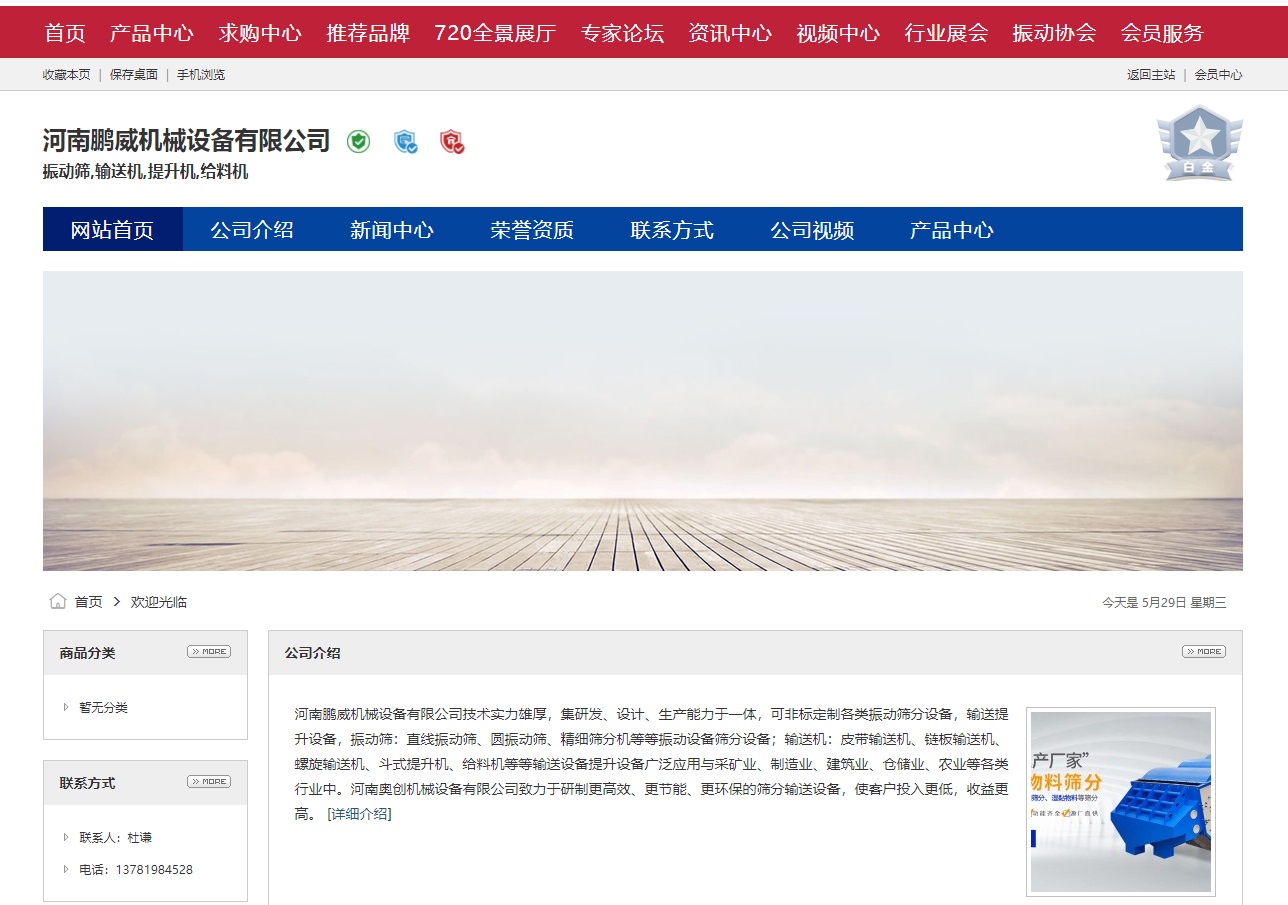Go to 产品中心 in top red menu
The image size is (1288, 905).
(x=151, y=33)
